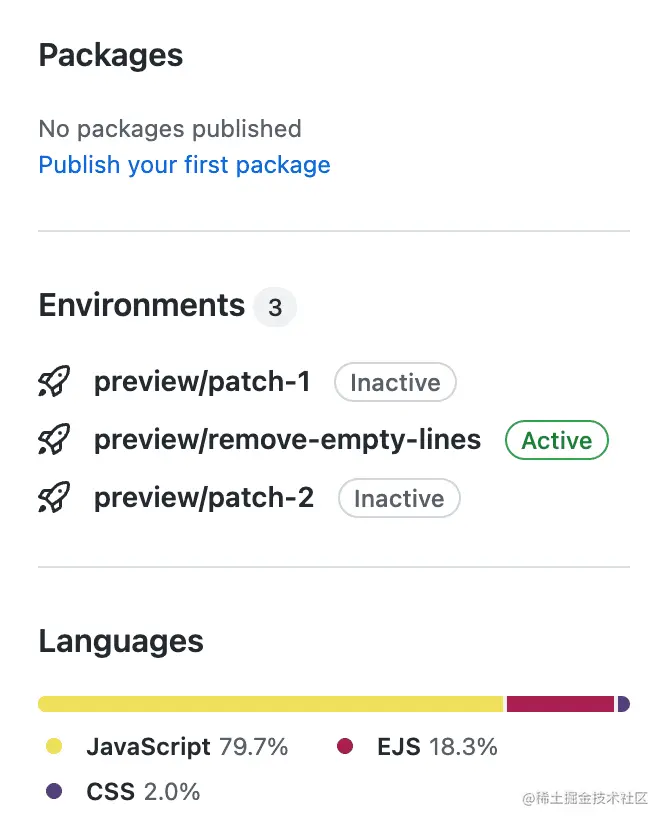
Task: Click the crimson EJS segment of language bar
Action: pyautogui.click(x=560, y=704)
